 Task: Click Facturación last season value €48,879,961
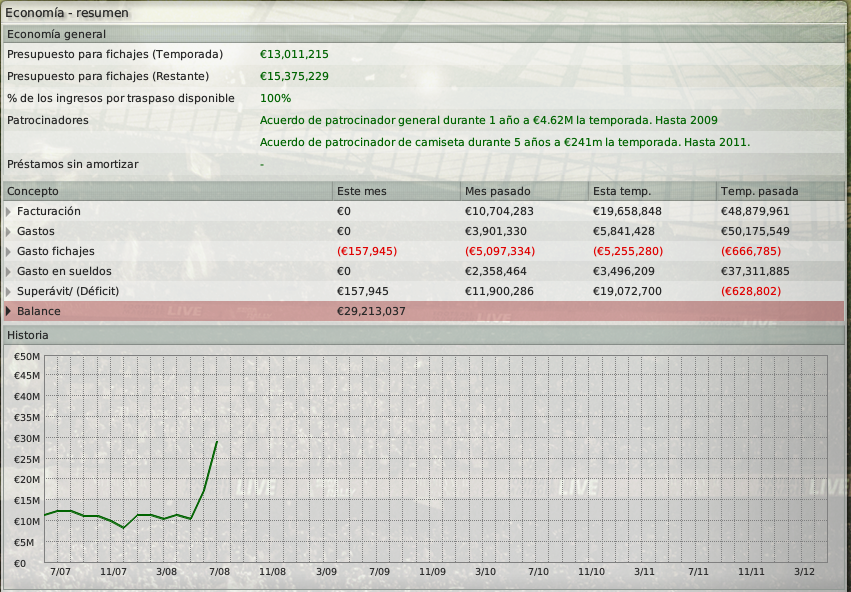[x=755, y=212]
